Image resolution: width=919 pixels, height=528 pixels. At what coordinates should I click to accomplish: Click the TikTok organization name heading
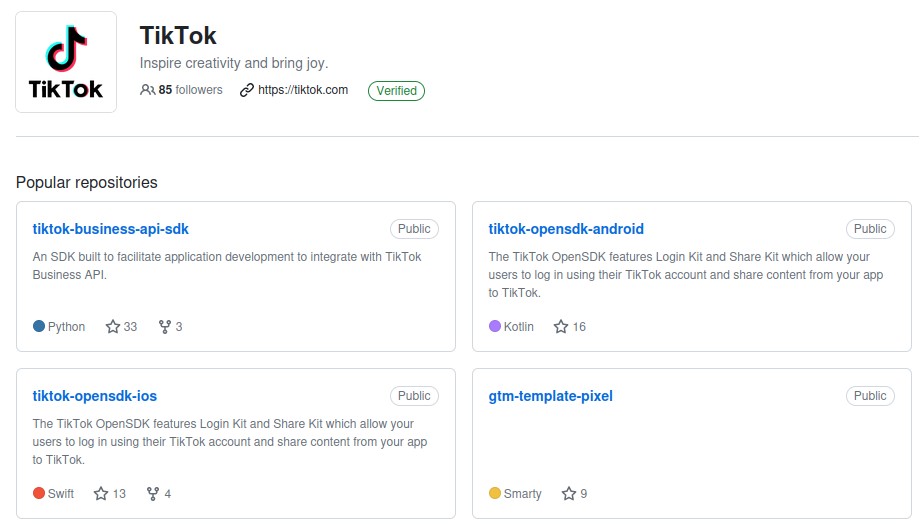pyautogui.click(x=178, y=36)
